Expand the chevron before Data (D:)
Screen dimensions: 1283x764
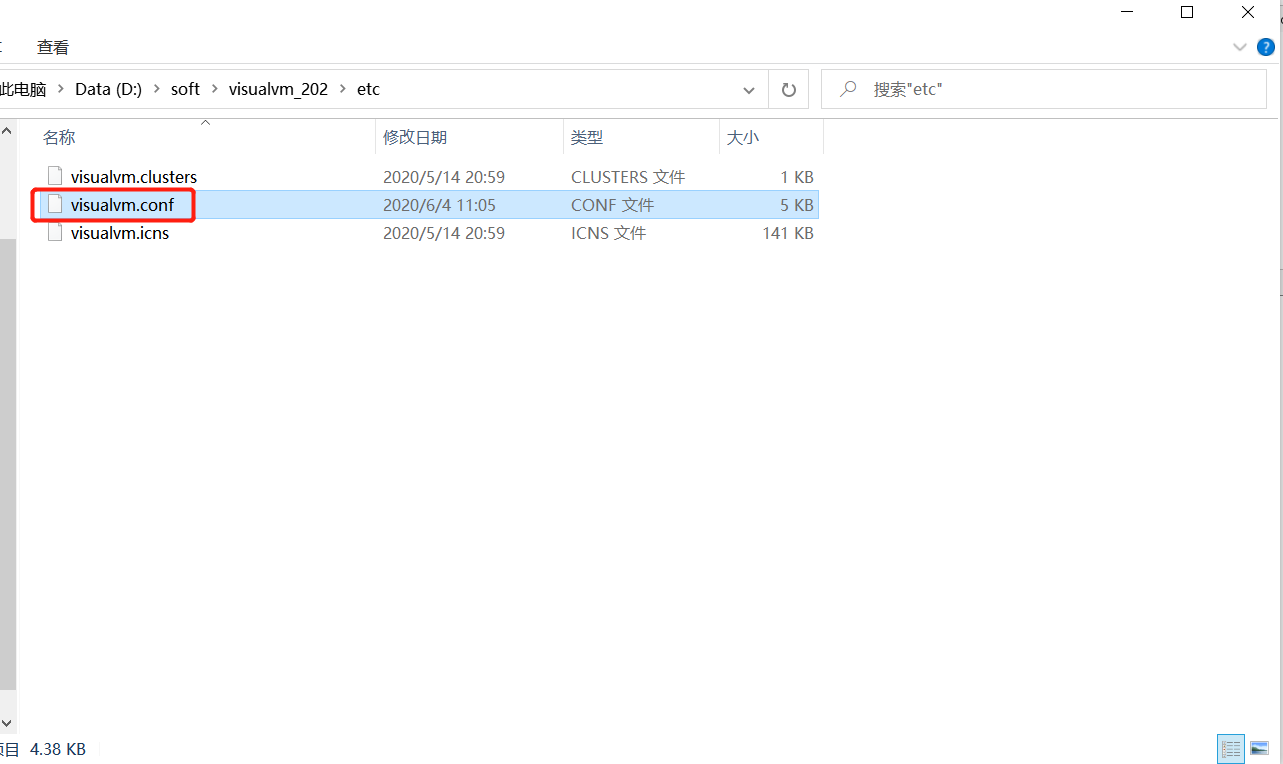(61, 89)
